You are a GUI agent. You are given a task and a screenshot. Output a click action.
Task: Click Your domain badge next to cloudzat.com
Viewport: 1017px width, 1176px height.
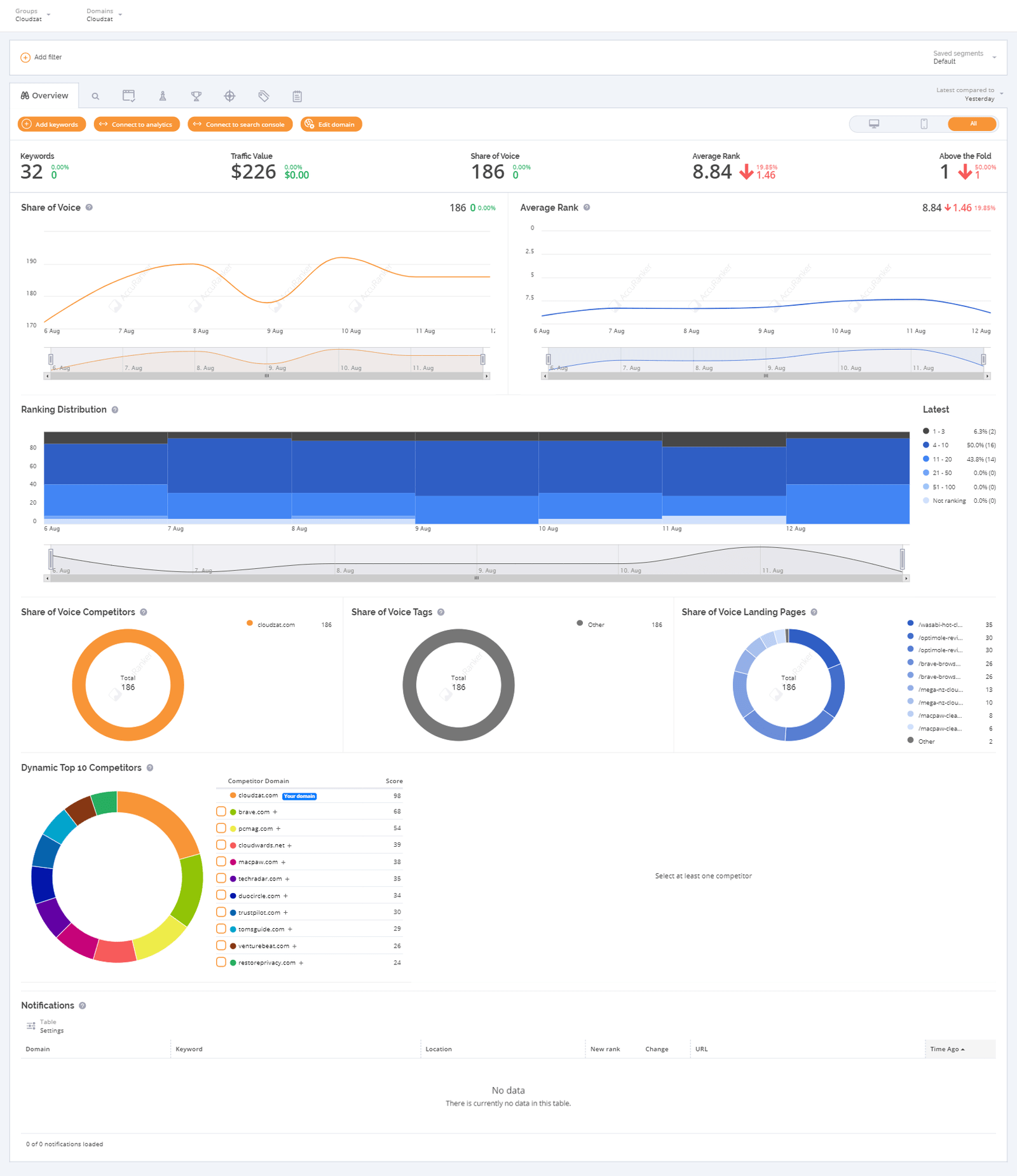click(x=299, y=796)
